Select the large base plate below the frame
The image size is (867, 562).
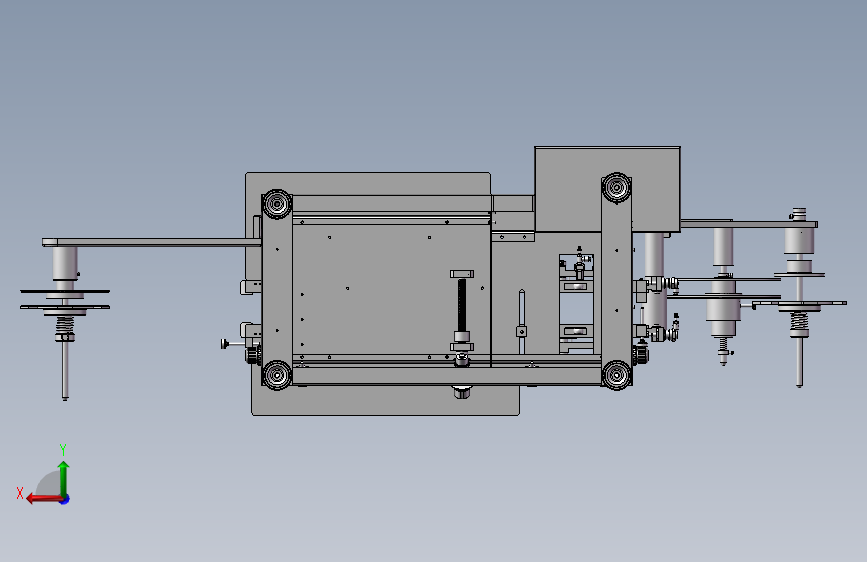(x=385, y=400)
